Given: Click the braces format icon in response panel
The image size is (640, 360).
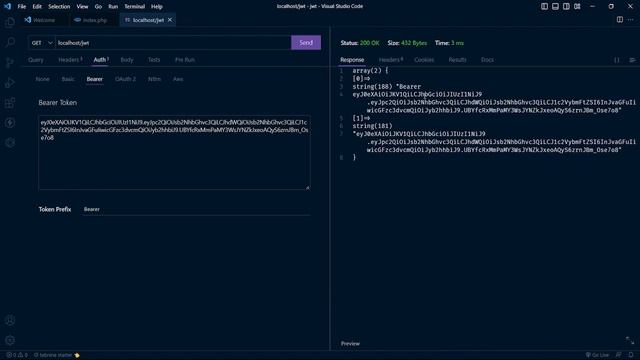Looking at the screenshot, I should click(617, 60).
